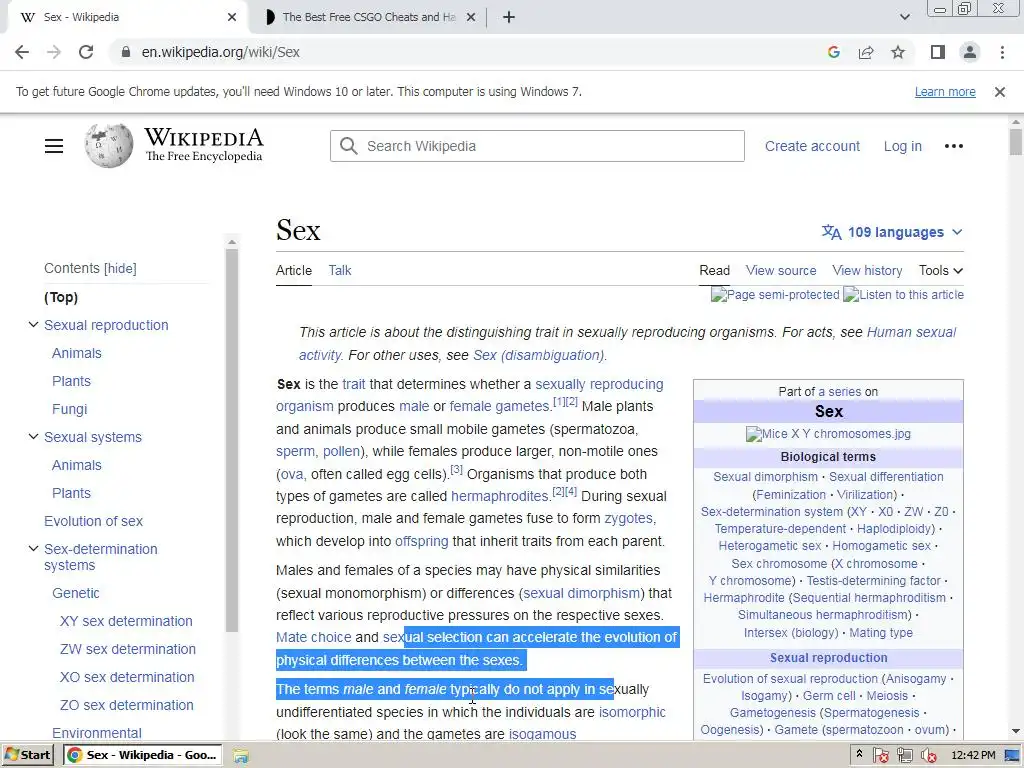Open the Genetic contents entry
Screen dimensions: 1024x768
pyautogui.click(x=76, y=593)
